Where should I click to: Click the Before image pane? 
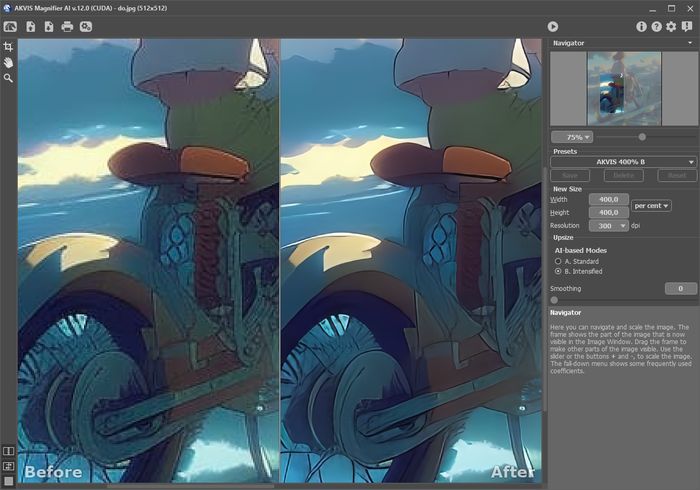(148, 261)
